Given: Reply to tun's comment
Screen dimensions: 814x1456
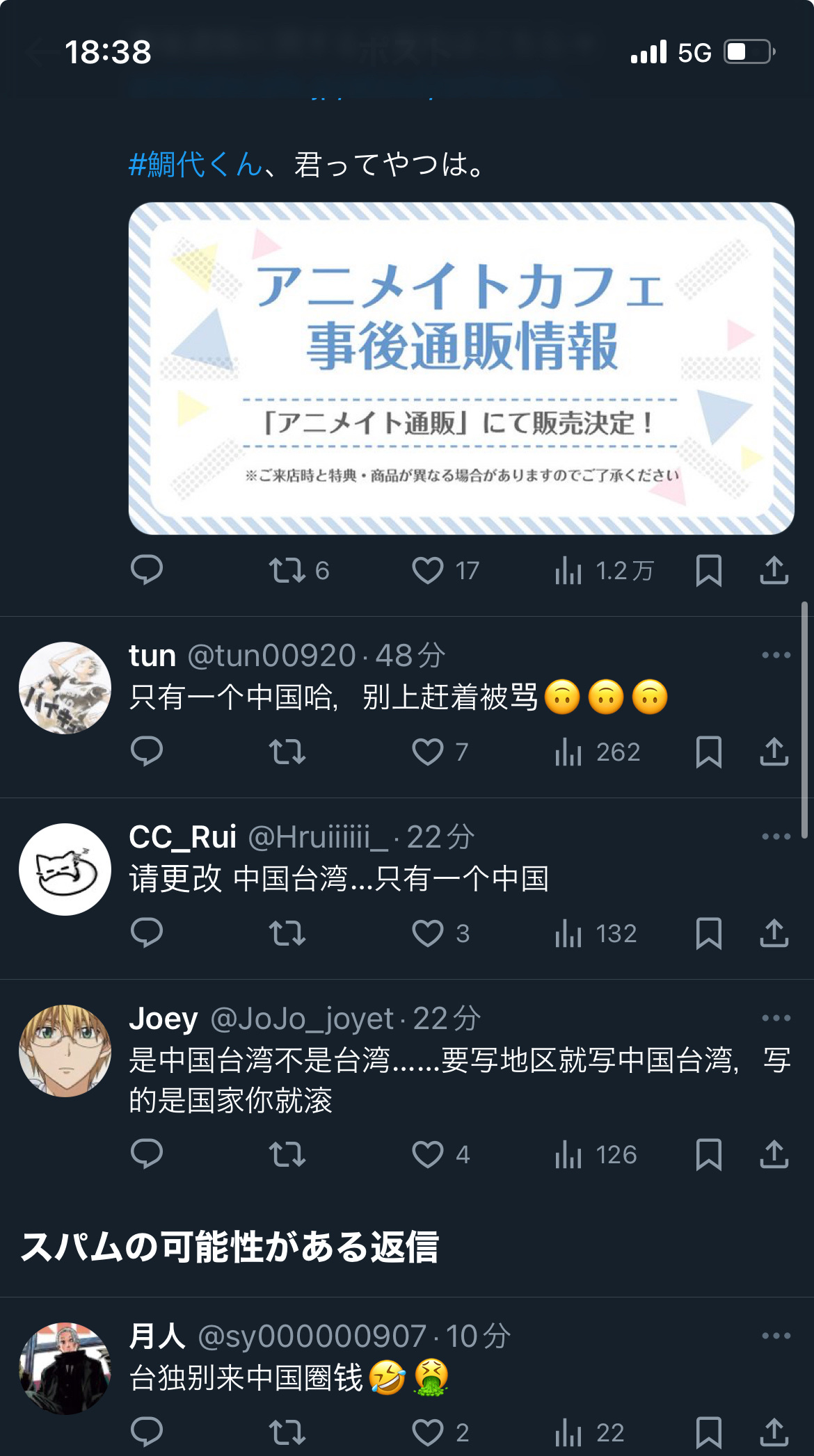Looking at the screenshot, I should click(147, 752).
